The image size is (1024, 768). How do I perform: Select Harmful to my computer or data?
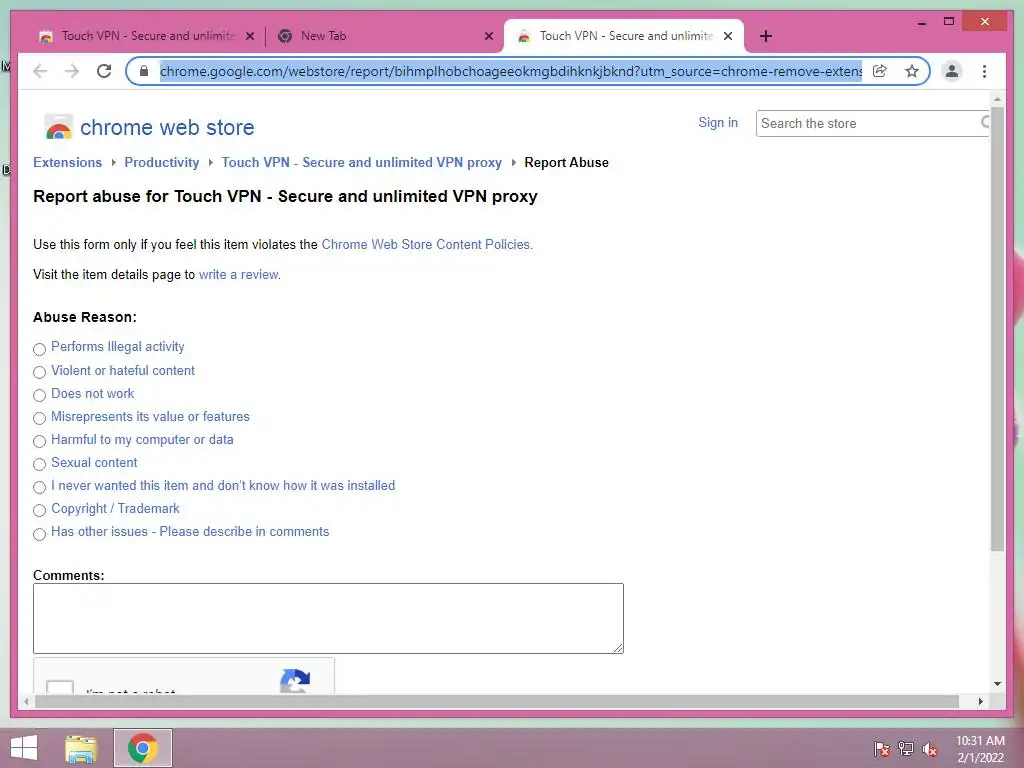click(39, 441)
